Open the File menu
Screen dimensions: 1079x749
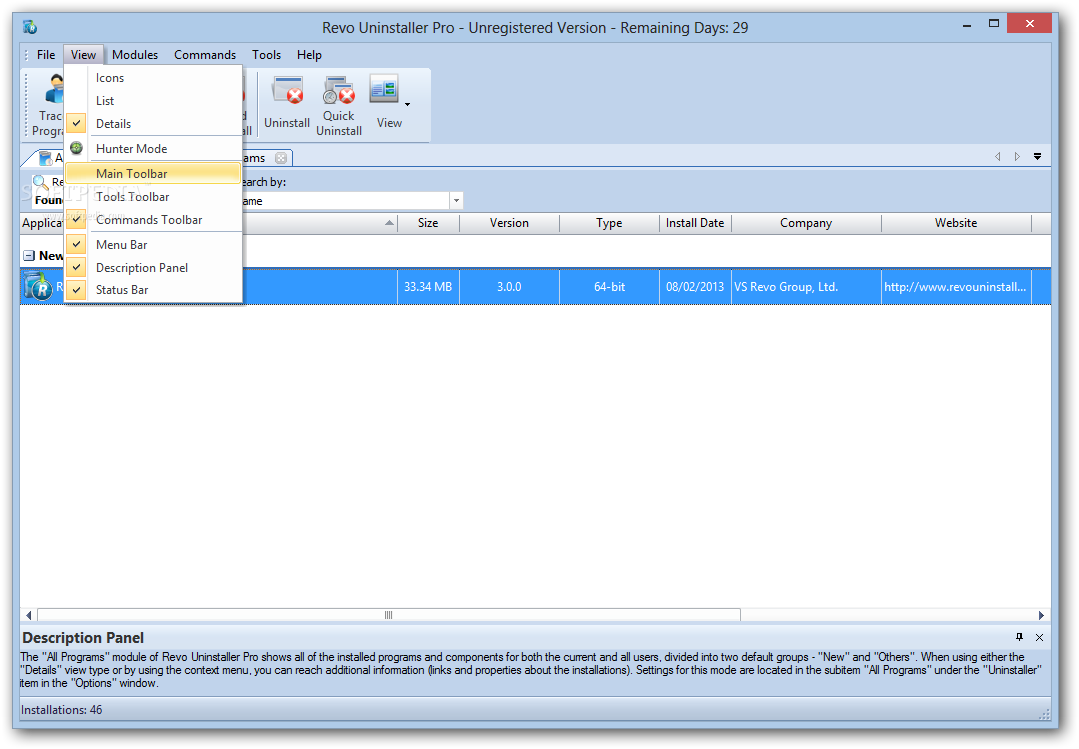click(x=46, y=54)
